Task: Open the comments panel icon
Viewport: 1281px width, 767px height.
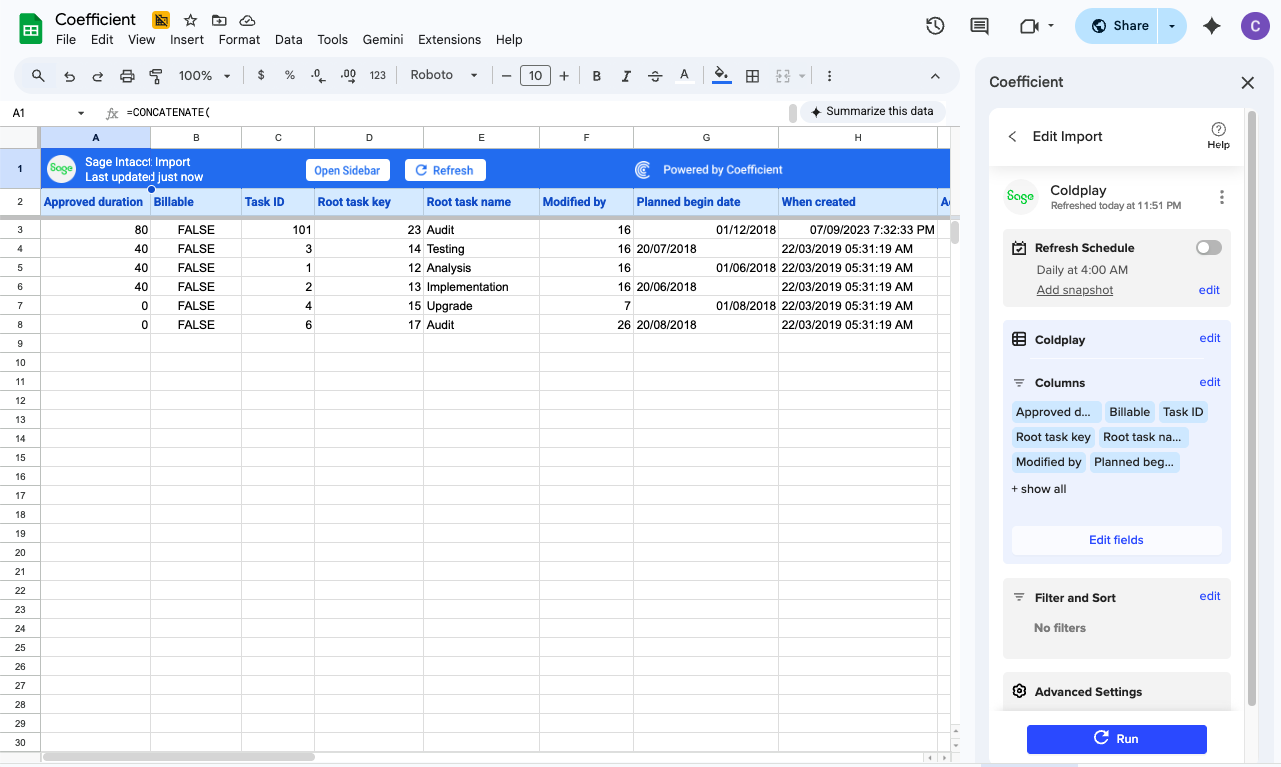Action: (x=980, y=26)
